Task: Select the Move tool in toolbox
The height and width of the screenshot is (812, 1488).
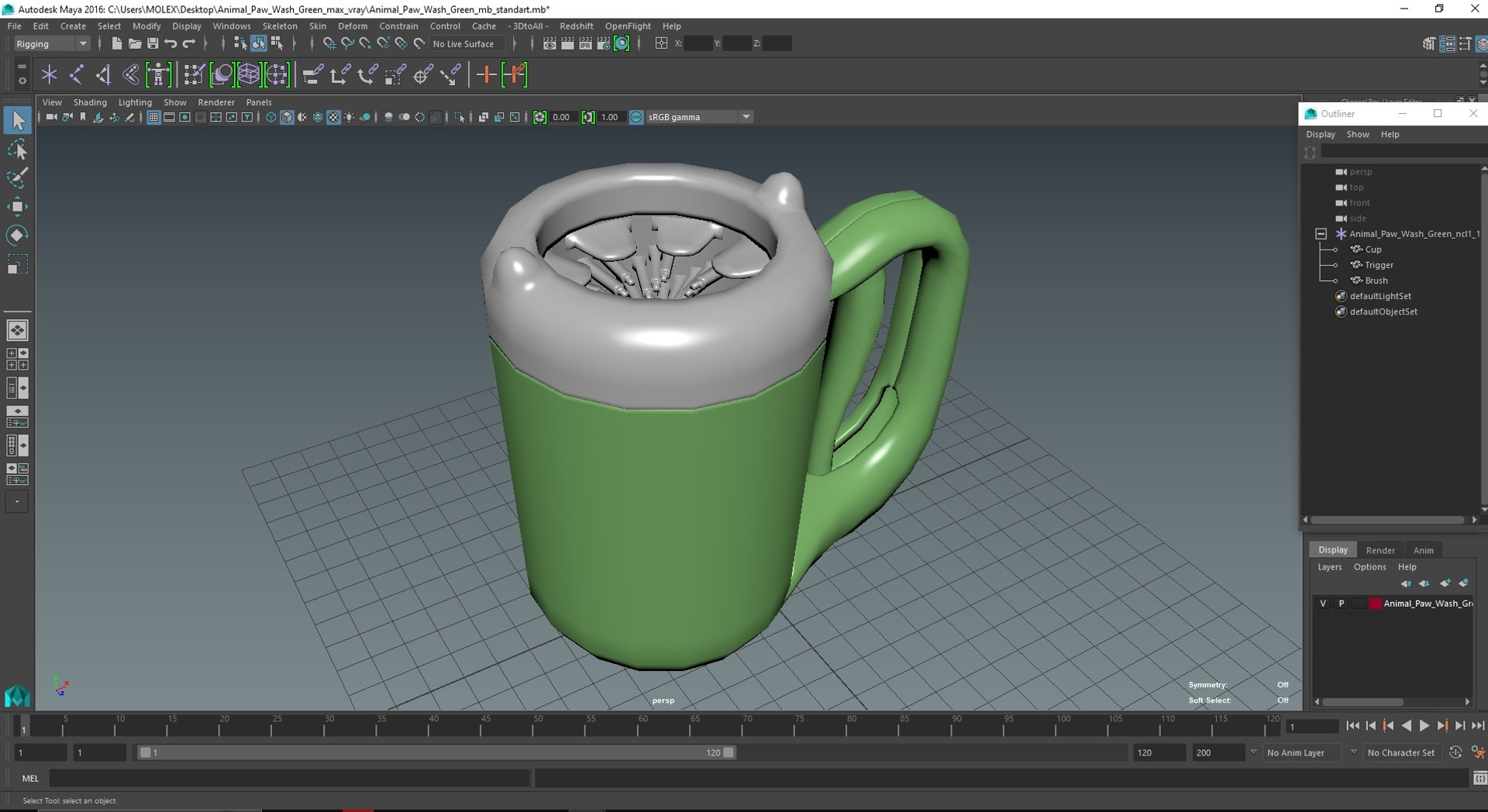Action: (x=17, y=206)
